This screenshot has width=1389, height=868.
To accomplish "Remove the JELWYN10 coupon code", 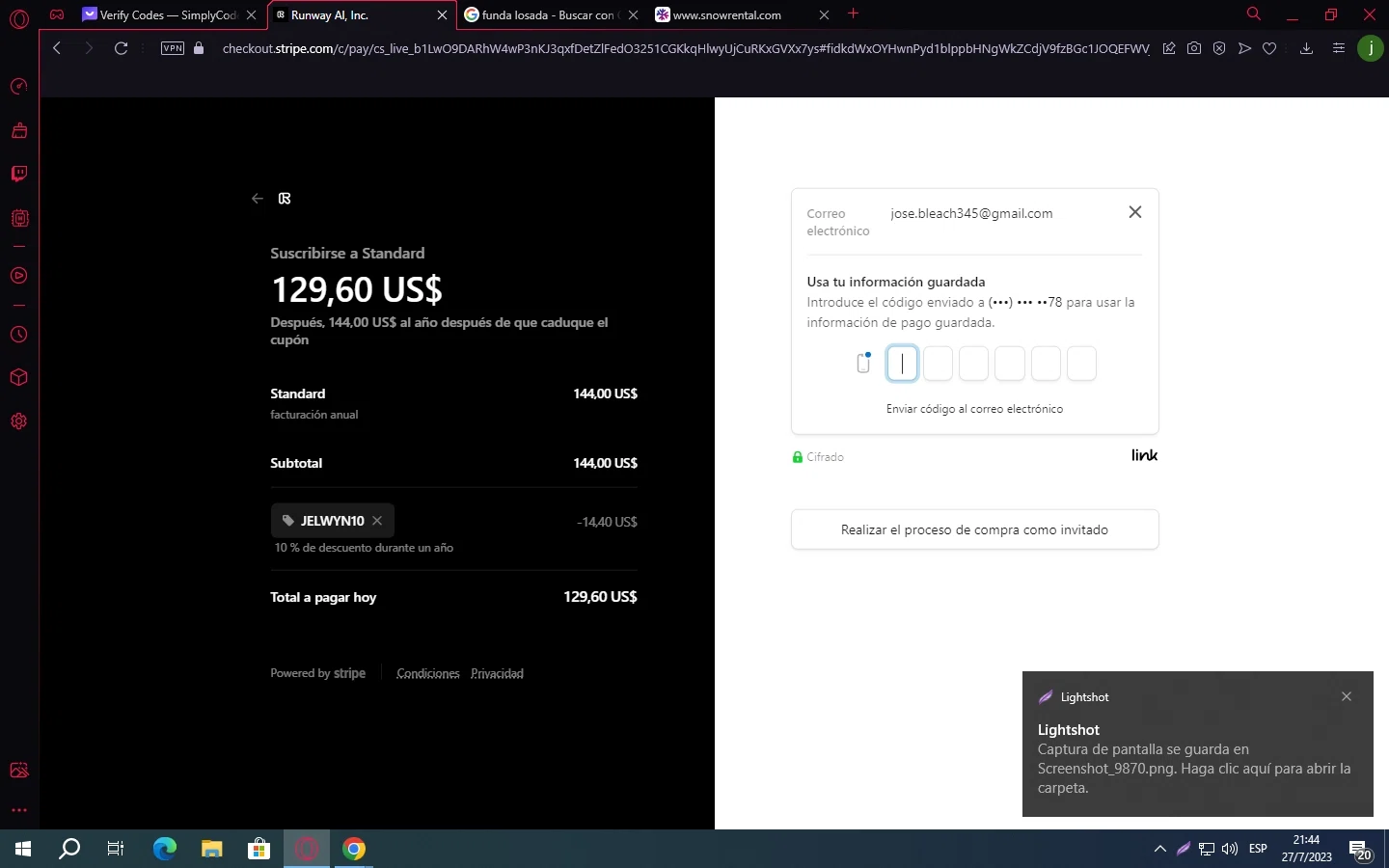I will pos(377,521).
